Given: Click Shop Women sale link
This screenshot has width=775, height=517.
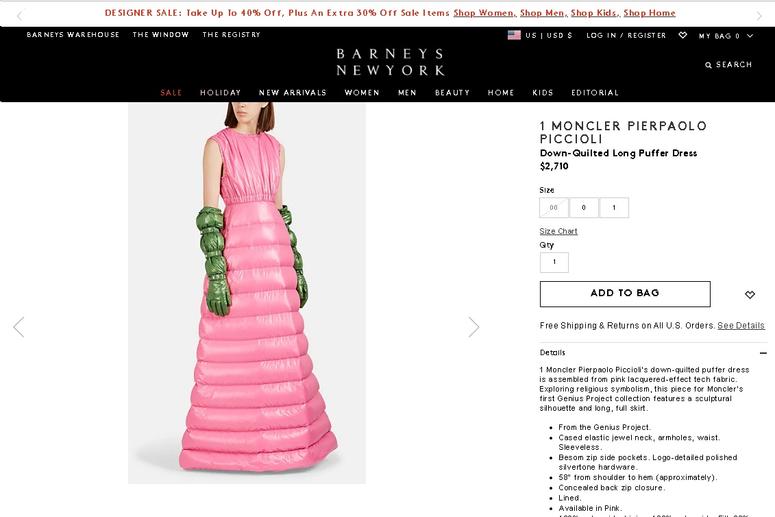Looking at the screenshot, I should click(x=484, y=13).
